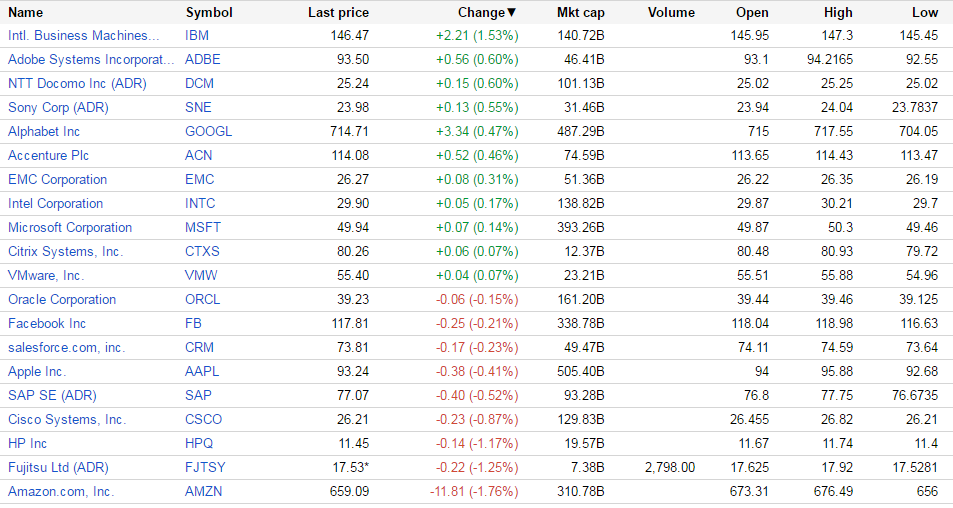Sort by the Open column header
953x508 pixels.
(x=752, y=13)
